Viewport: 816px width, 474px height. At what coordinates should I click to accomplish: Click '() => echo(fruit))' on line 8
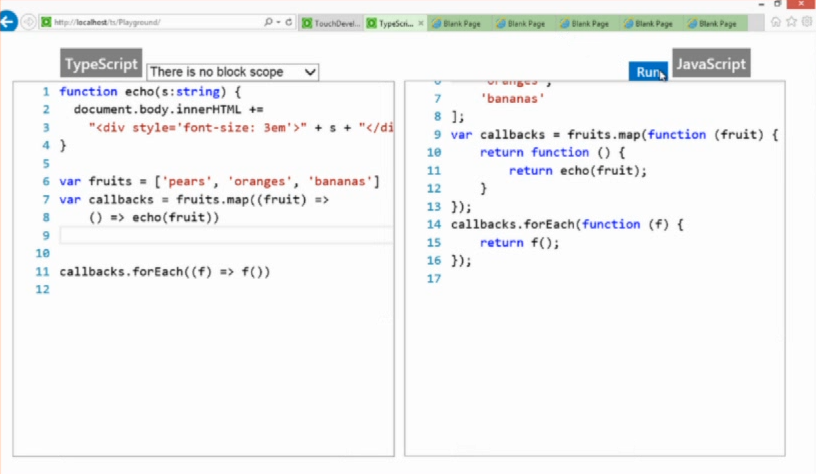point(154,217)
